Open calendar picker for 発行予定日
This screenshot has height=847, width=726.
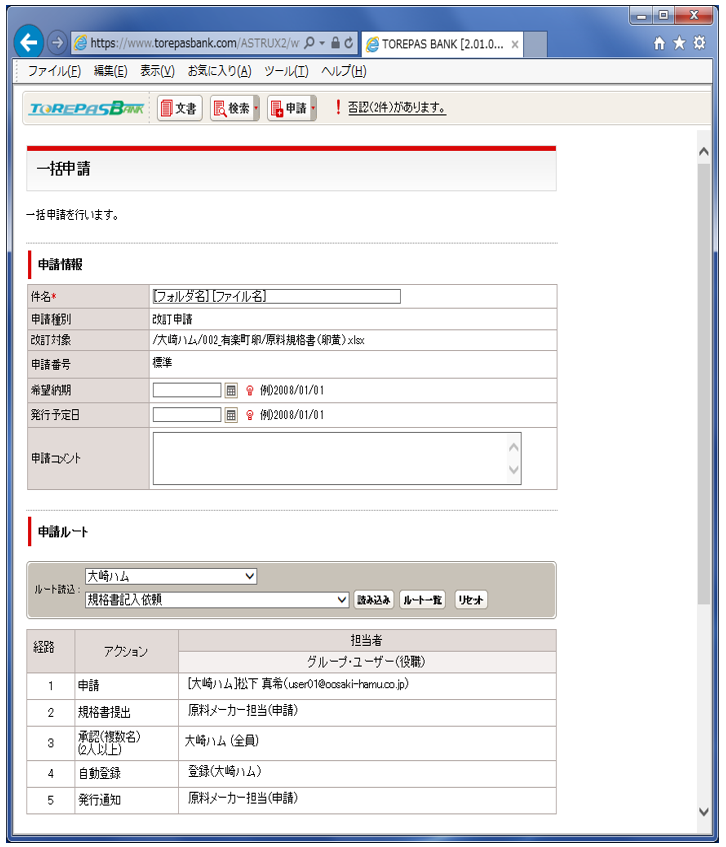pyautogui.click(x=231, y=415)
